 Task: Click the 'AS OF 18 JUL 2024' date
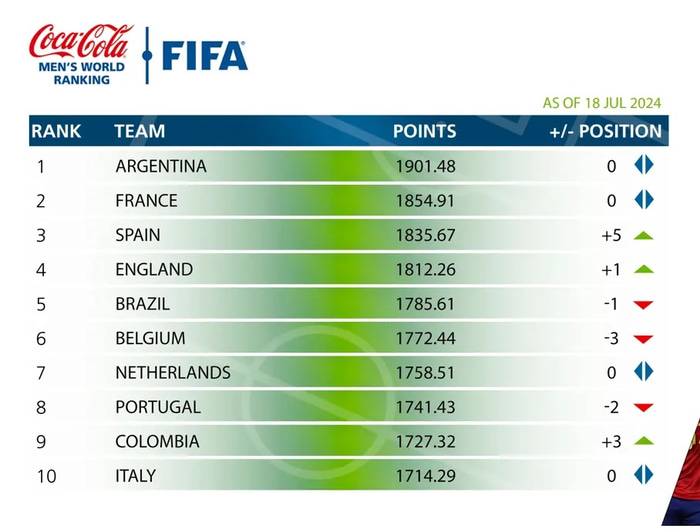pyautogui.click(x=601, y=102)
